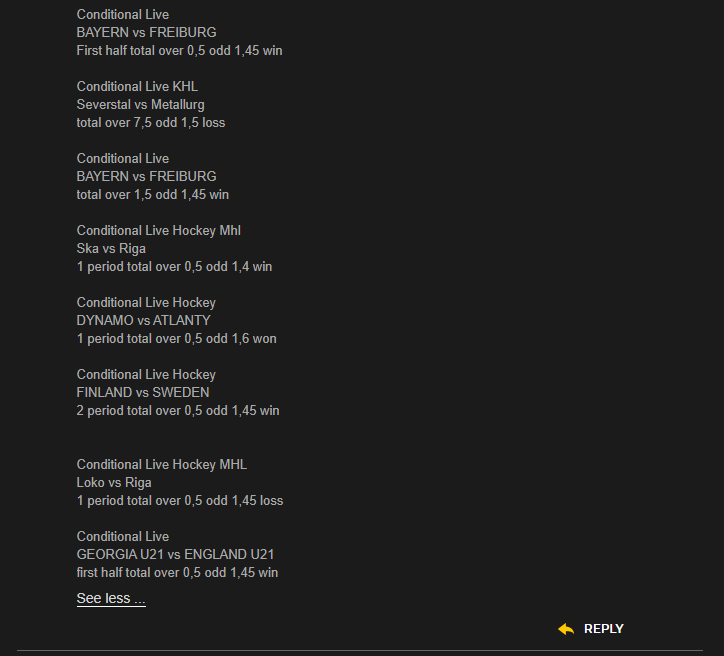
Task: Select the GEORGIA U21 vs ENGLAND U21 line
Action: pos(175,554)
